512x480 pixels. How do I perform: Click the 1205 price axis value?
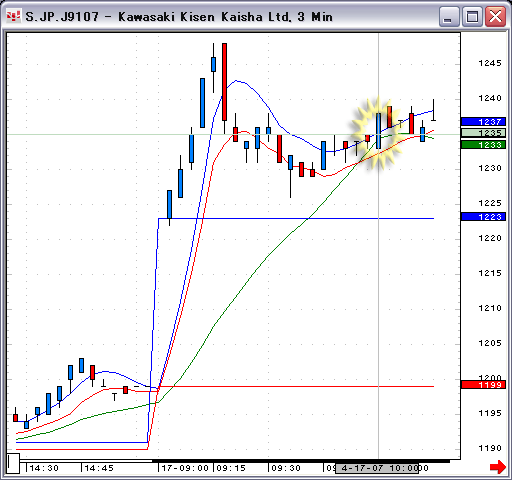point(490,343)
